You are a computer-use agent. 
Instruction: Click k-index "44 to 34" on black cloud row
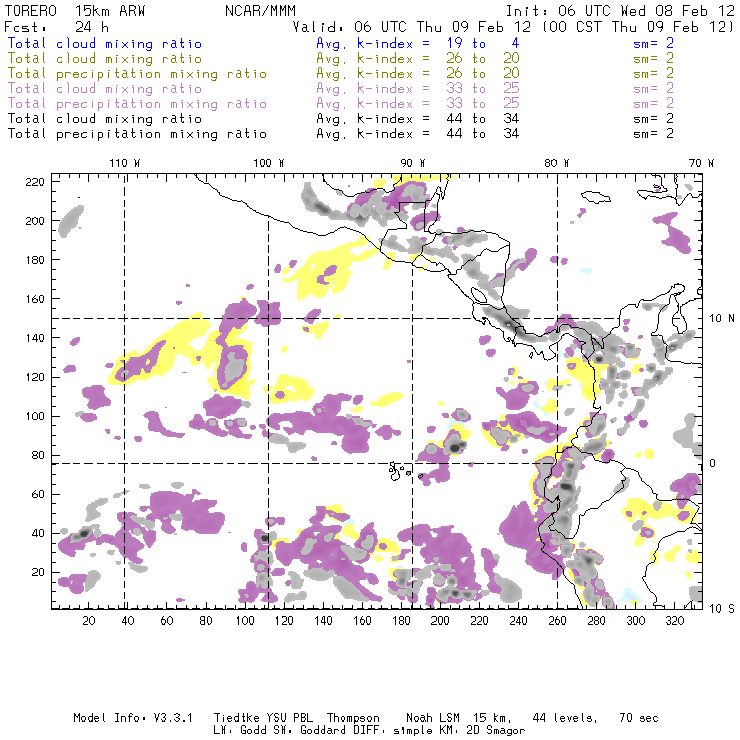483,119
